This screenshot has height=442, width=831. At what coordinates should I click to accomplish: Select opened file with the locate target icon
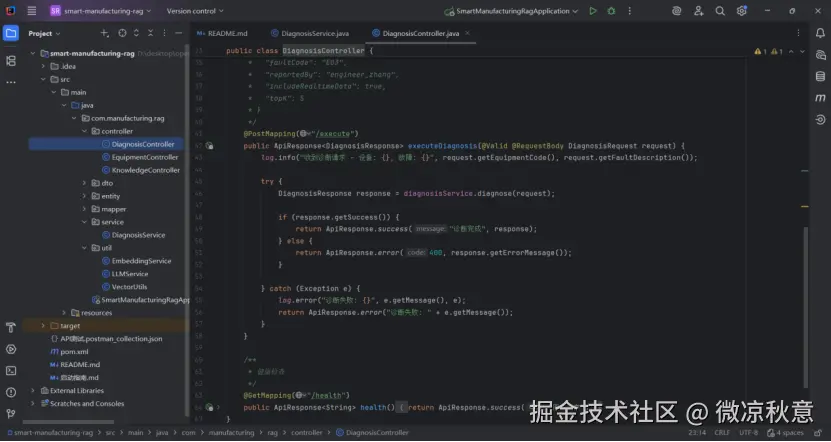pos(122,33)
